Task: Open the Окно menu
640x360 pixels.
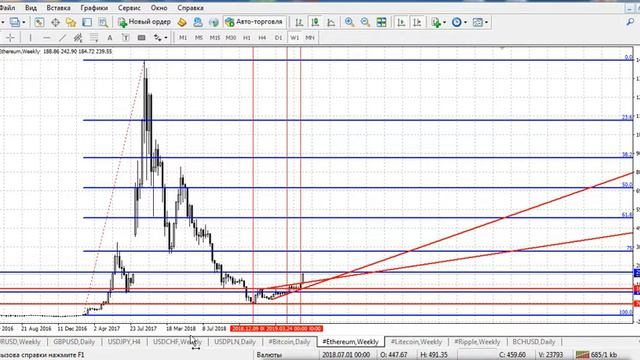Action: pos(159,8)
